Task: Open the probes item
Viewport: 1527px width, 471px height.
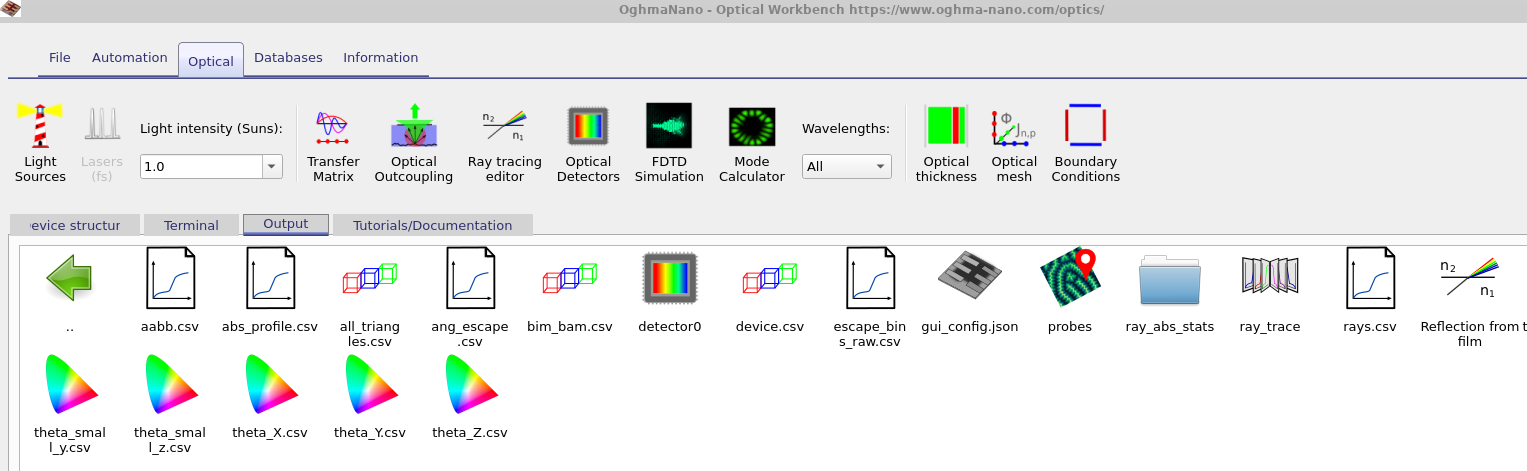Action: [1070, 290]
